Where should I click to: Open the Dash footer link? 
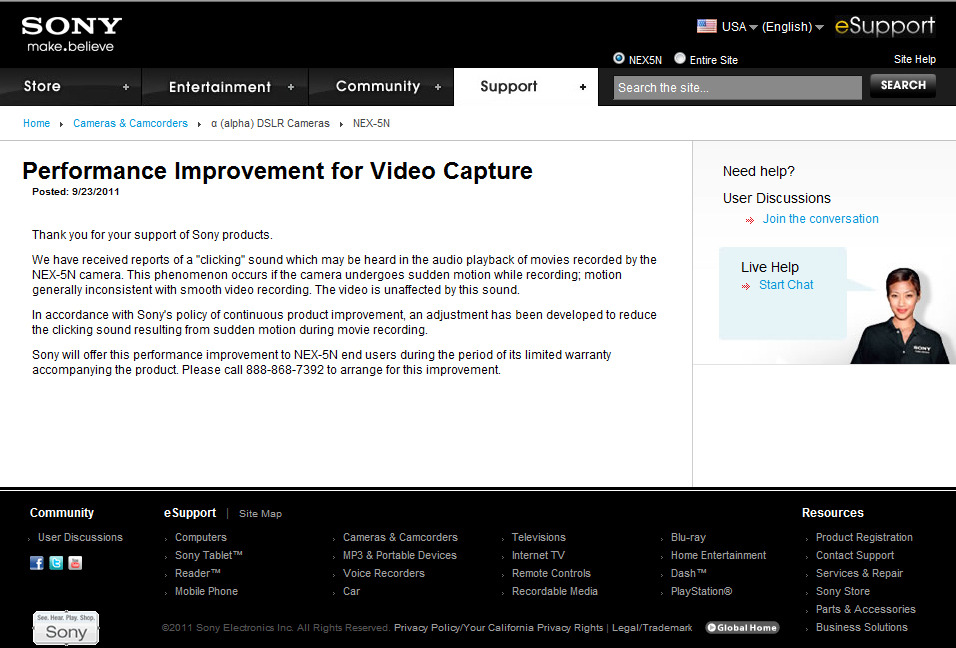pyautogui.click(x=688, y=573)
